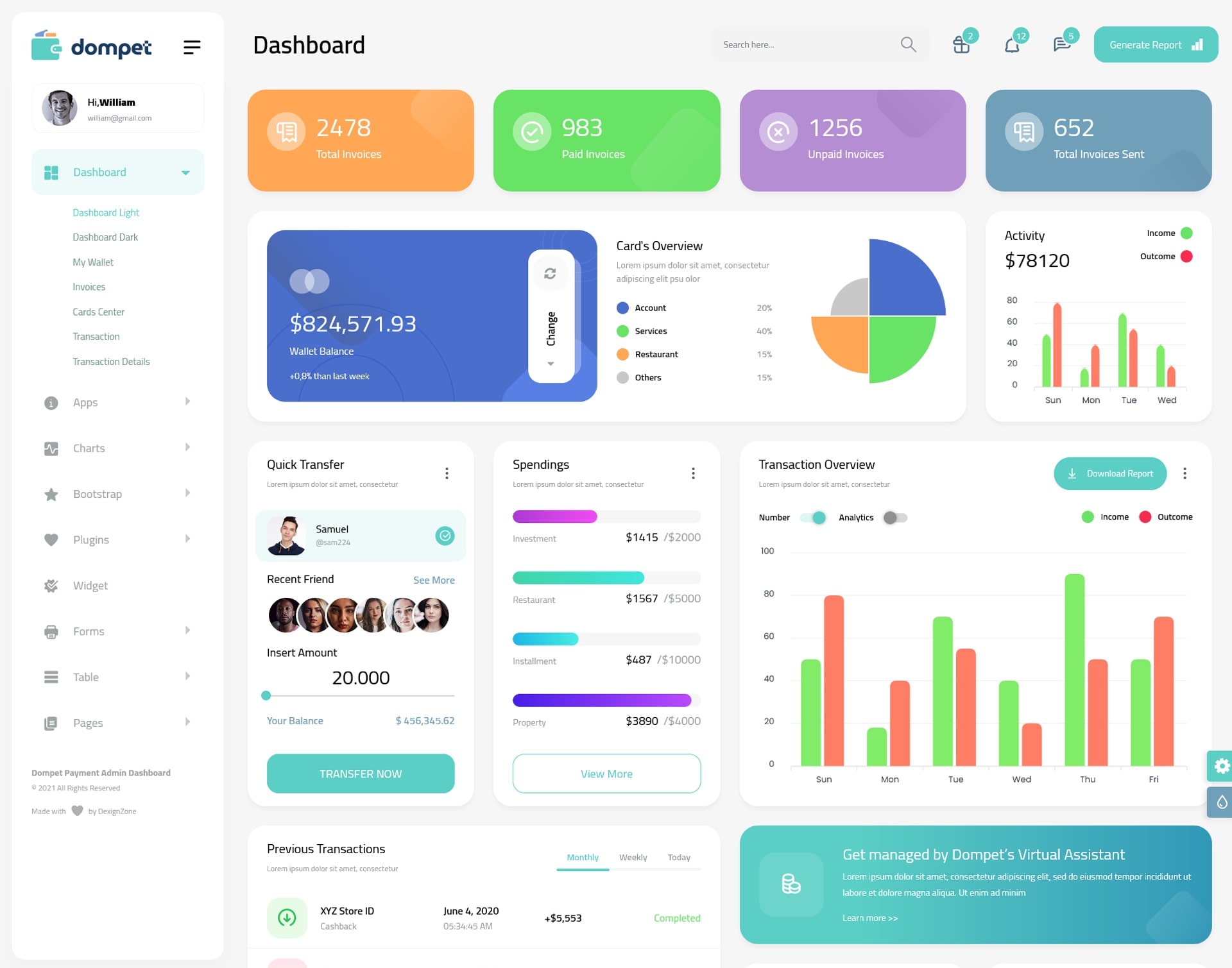Click the View More button in Spendings
Image resolution: width=1232 pixels, height=968 pixels.
(x=607, y=773)
